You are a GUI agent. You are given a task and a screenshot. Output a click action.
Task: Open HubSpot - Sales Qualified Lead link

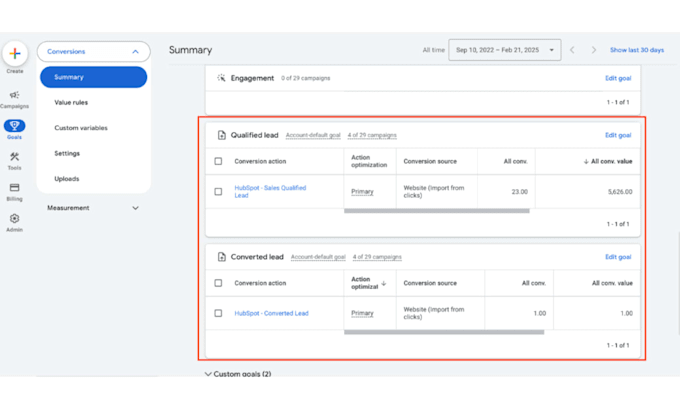[x=270, y=191]
